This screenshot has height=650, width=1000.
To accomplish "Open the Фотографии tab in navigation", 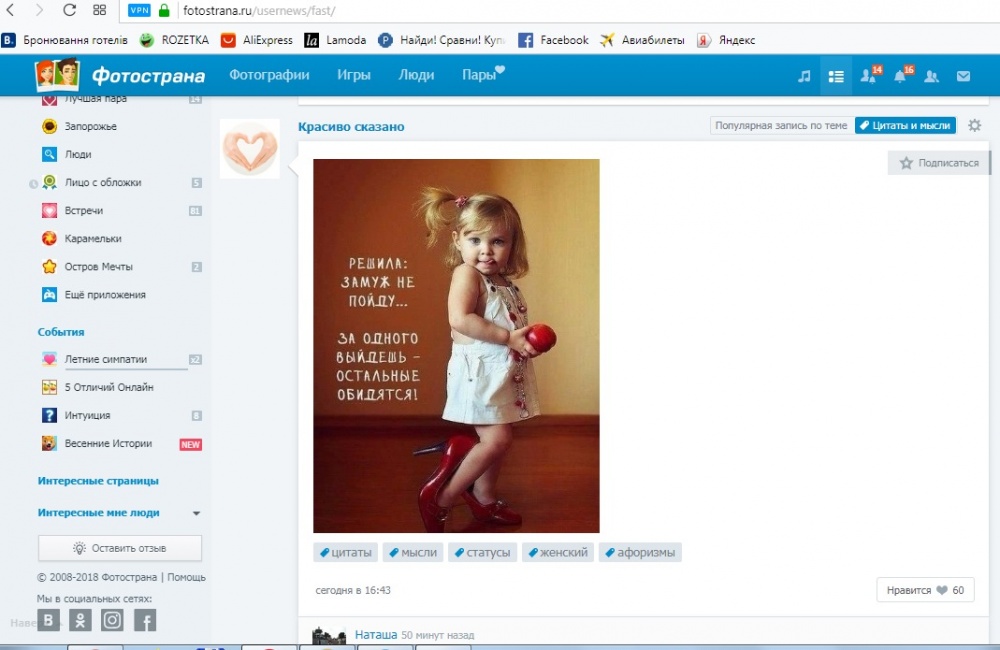I will [x=269, y=75].
